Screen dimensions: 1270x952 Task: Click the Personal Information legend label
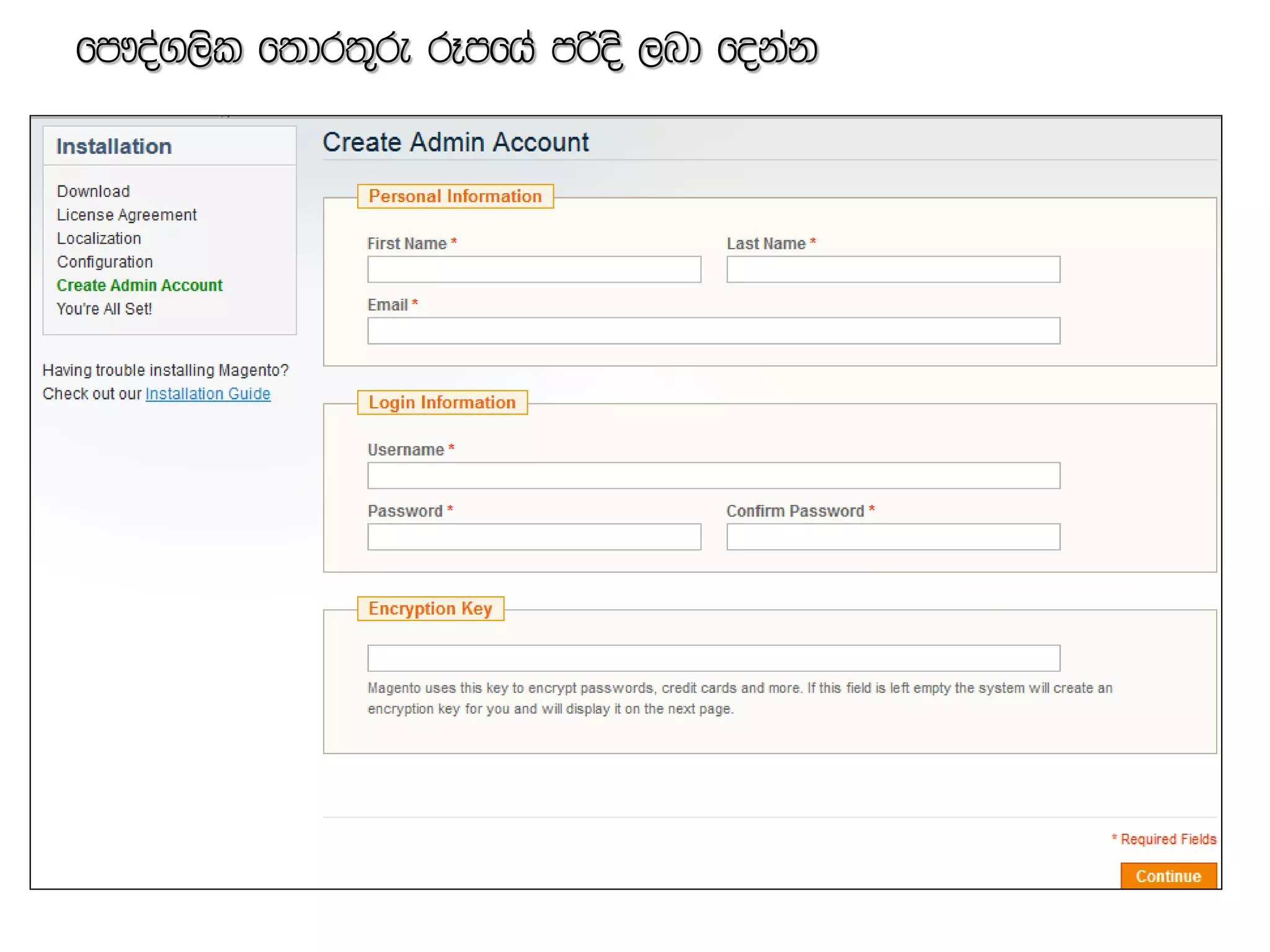point(455,196)
